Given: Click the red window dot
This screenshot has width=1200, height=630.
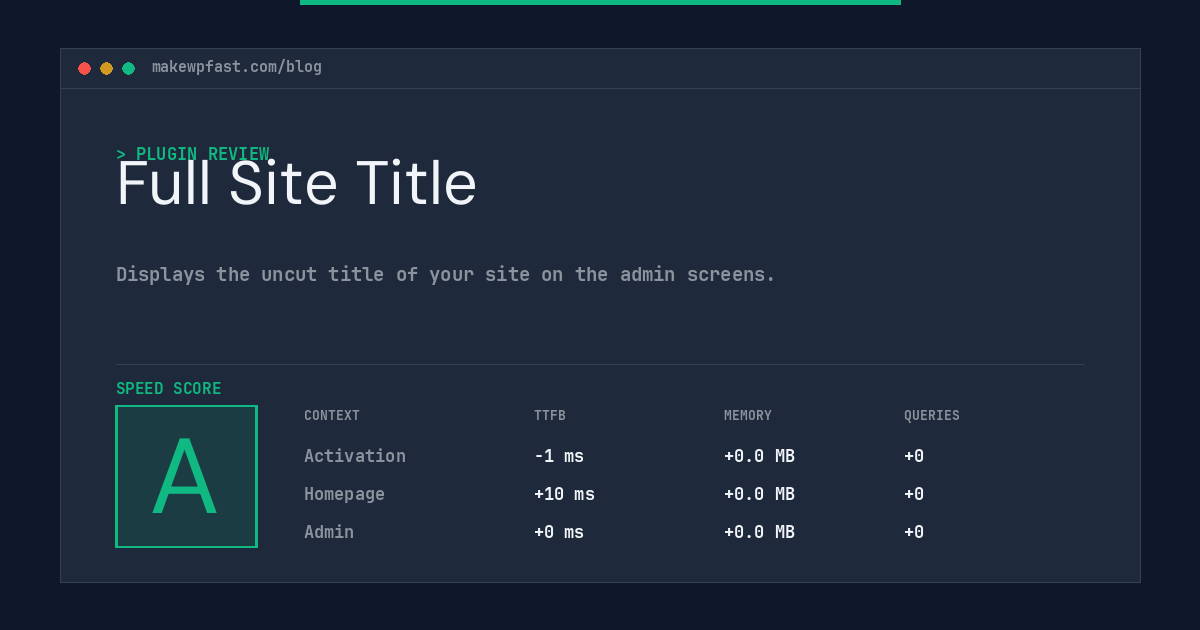Looking at the screenshot, I should 84,68.
